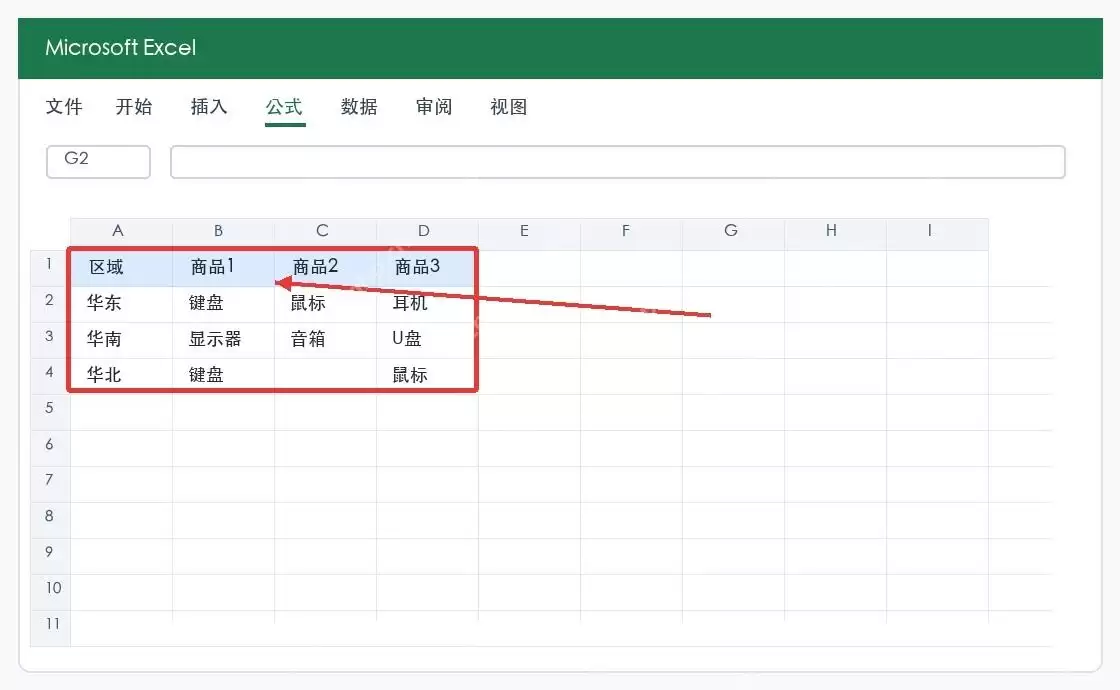Image resolution: width=1120 pixels, height=690 pixels.
Task: Select 键盘 in the 华北 row
Action: tap(224, 376)
